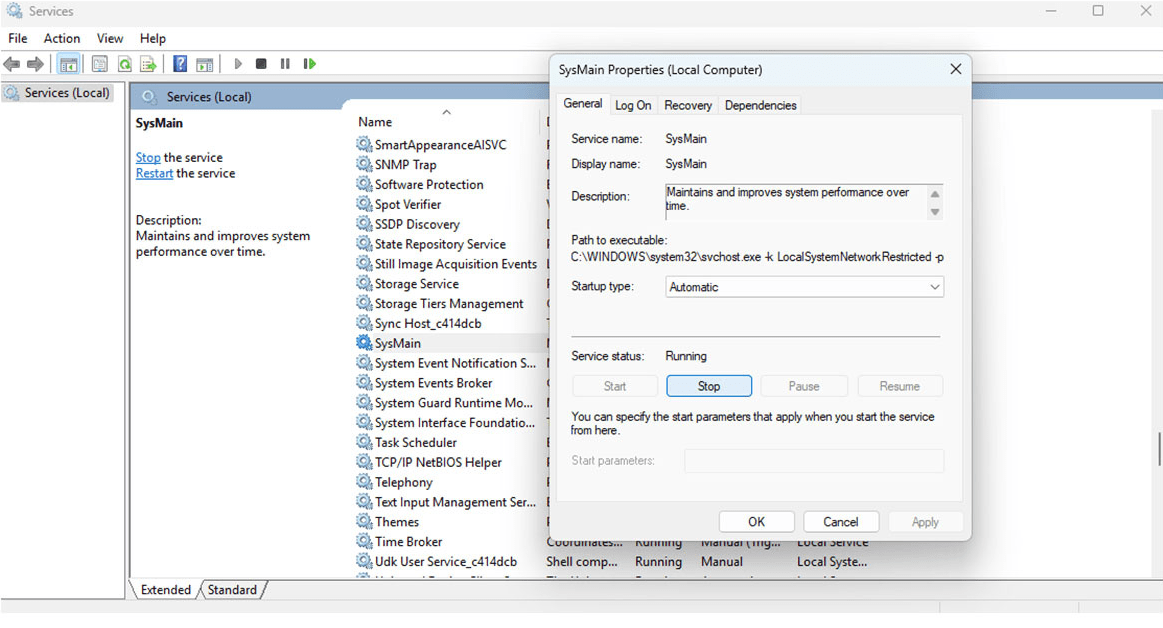Image resolution: width=1163 pixels, height=628 pixels.
Task: Select the General tab in SysMain Properties
Action: (x=582, y=104)
